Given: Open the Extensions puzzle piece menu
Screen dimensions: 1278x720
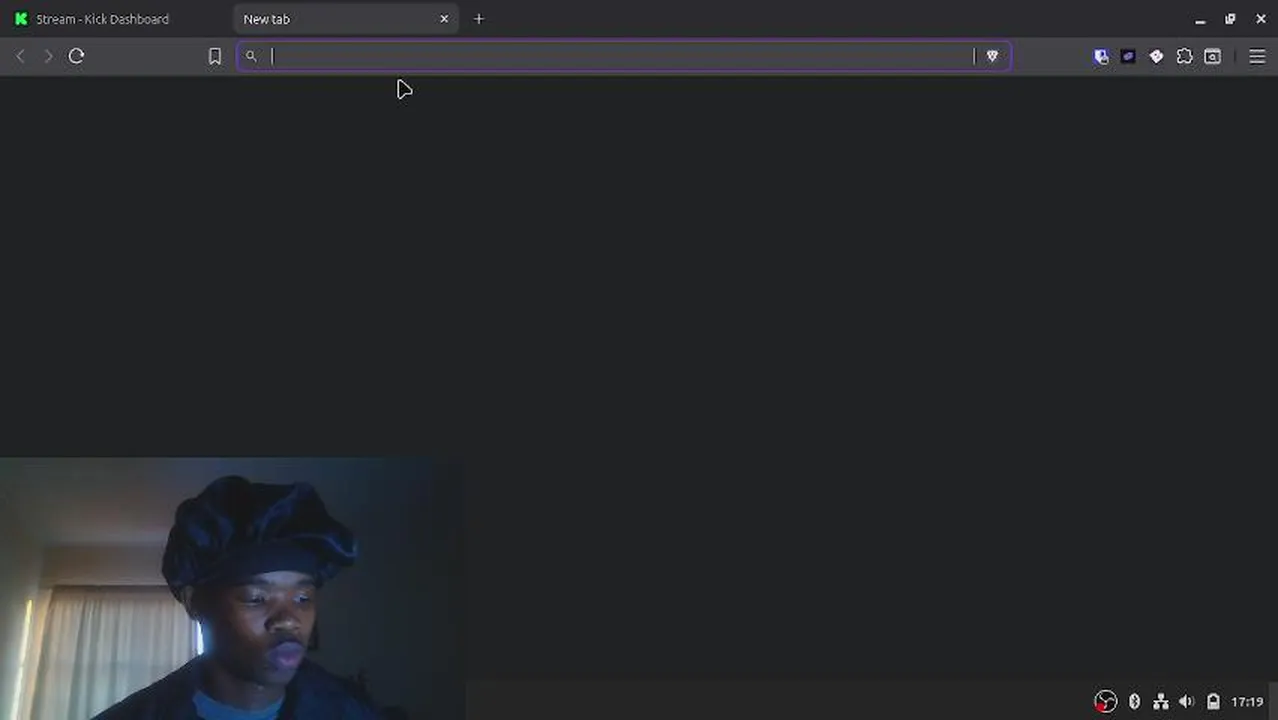Looking at the screenshot, I should [1184, 57].
